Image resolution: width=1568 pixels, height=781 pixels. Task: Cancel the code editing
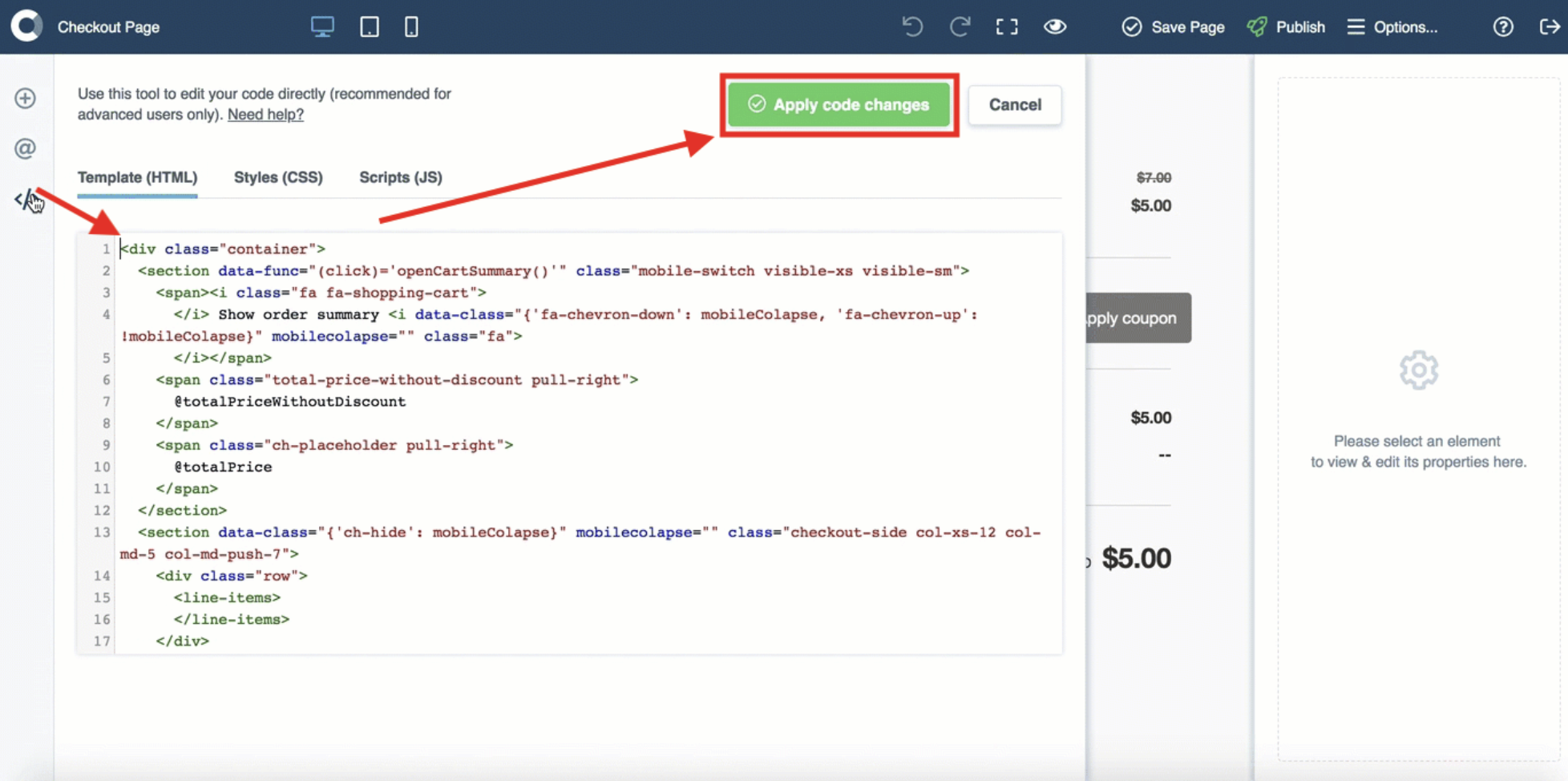pyautogui.click(x=1015, y=105)
